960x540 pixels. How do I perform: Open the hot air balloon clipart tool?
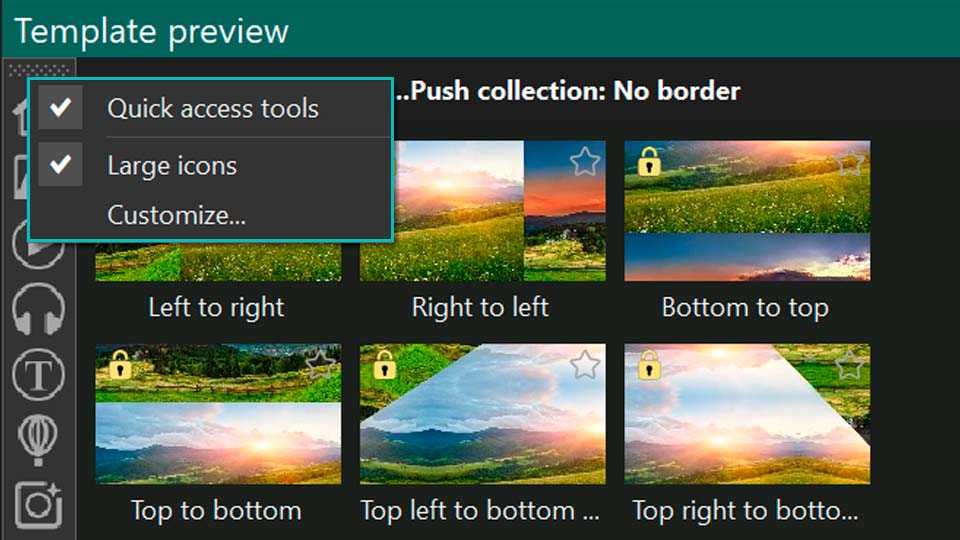39,440
